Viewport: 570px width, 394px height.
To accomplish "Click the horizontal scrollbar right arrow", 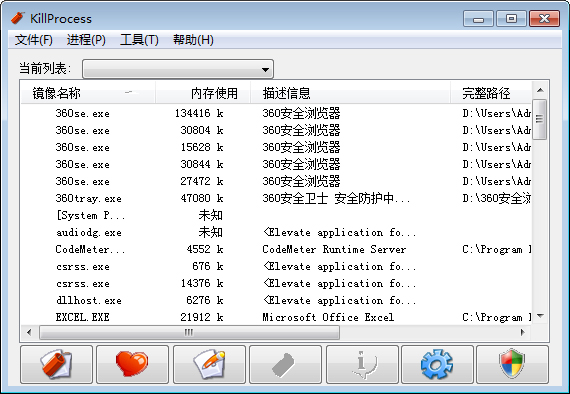I will click(523, 332).
